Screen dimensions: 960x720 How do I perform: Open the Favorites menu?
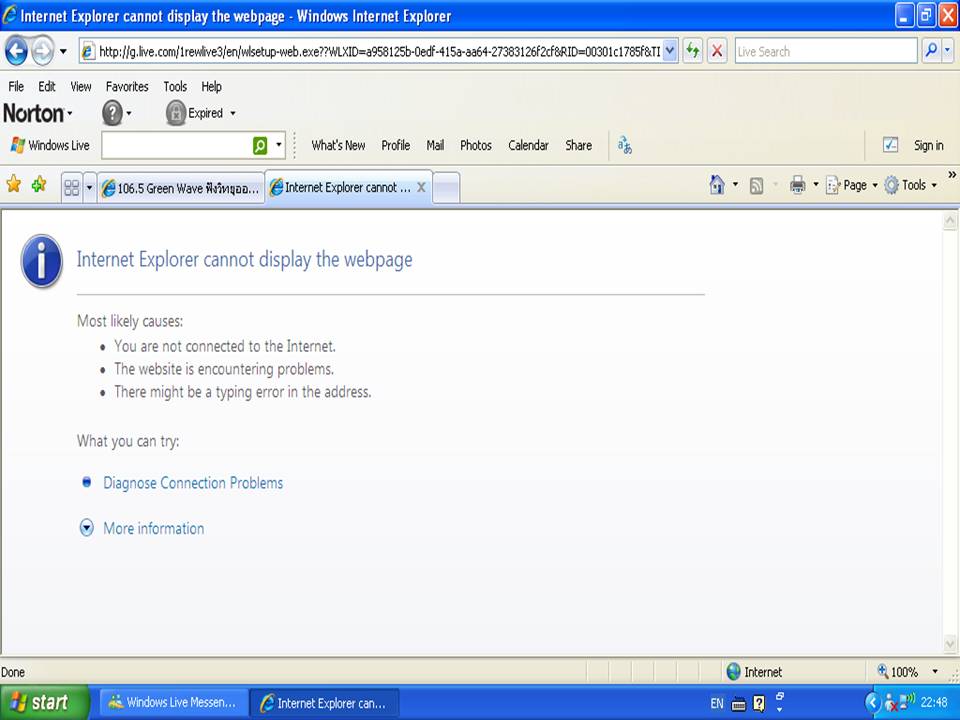pyautogui.click(x=127, y=86)
